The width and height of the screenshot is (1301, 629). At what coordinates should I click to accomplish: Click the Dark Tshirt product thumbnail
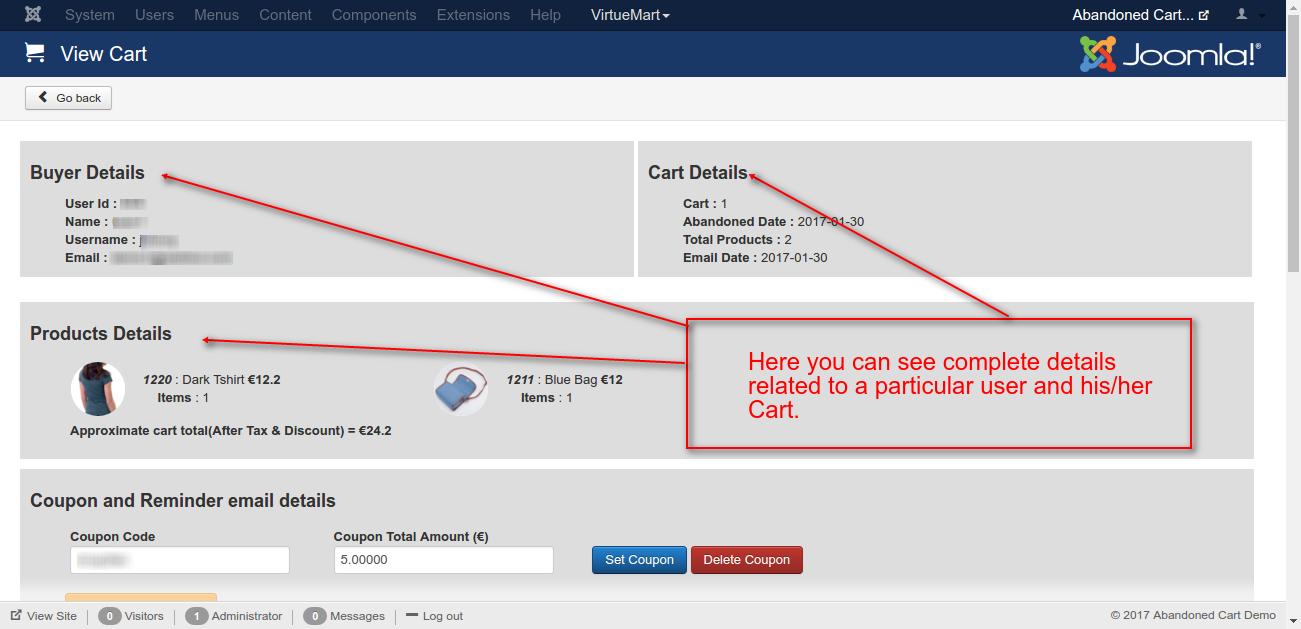click(98, 389)
